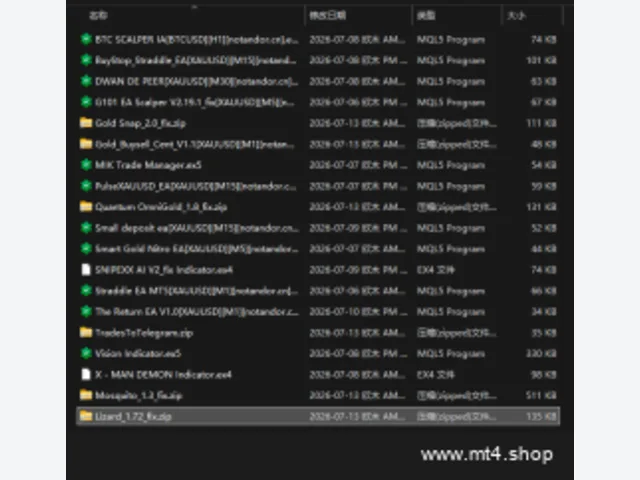This screenshot has height=480, width=640.
Task: Sort by the Name column header
Action: point(98,16)
